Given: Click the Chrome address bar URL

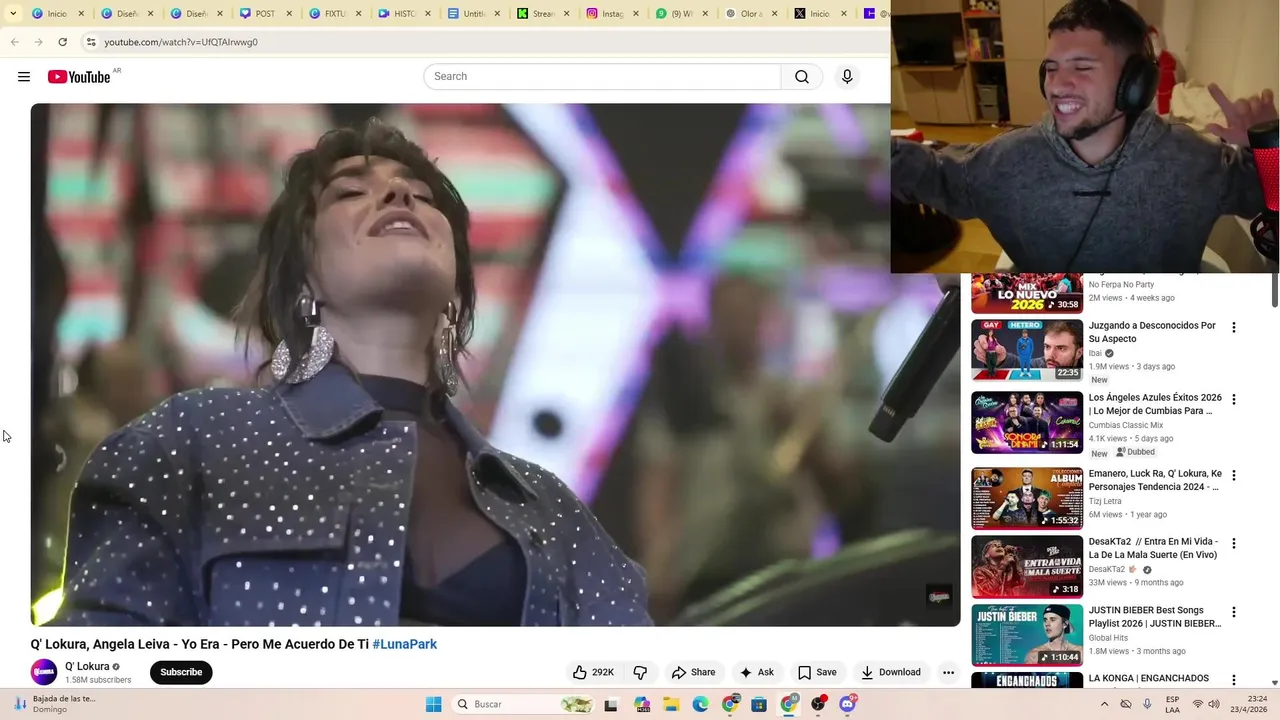Looking at the screenshot, I should point(181,42).
